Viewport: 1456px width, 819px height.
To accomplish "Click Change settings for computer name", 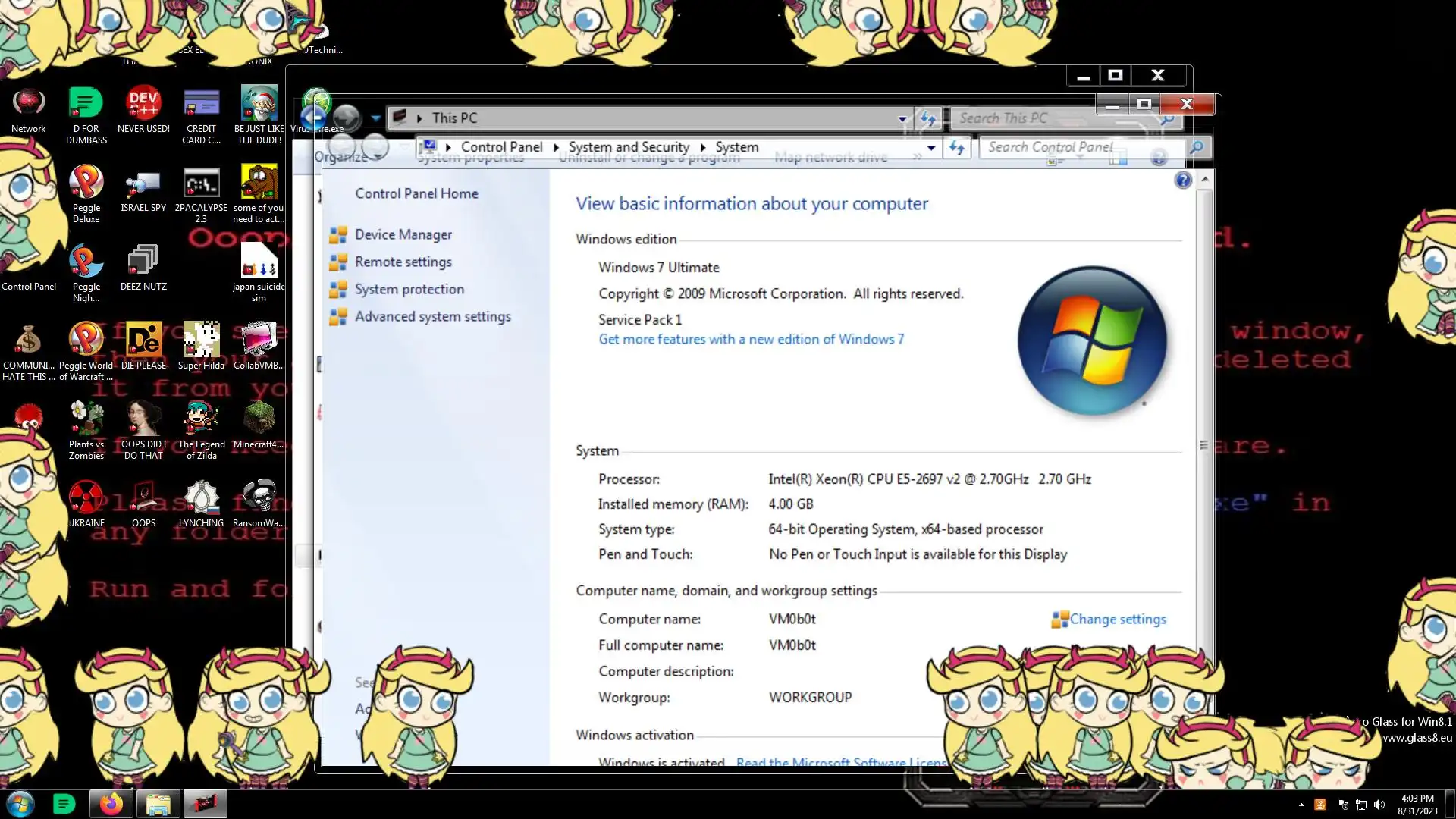I will coord(1117,620).
